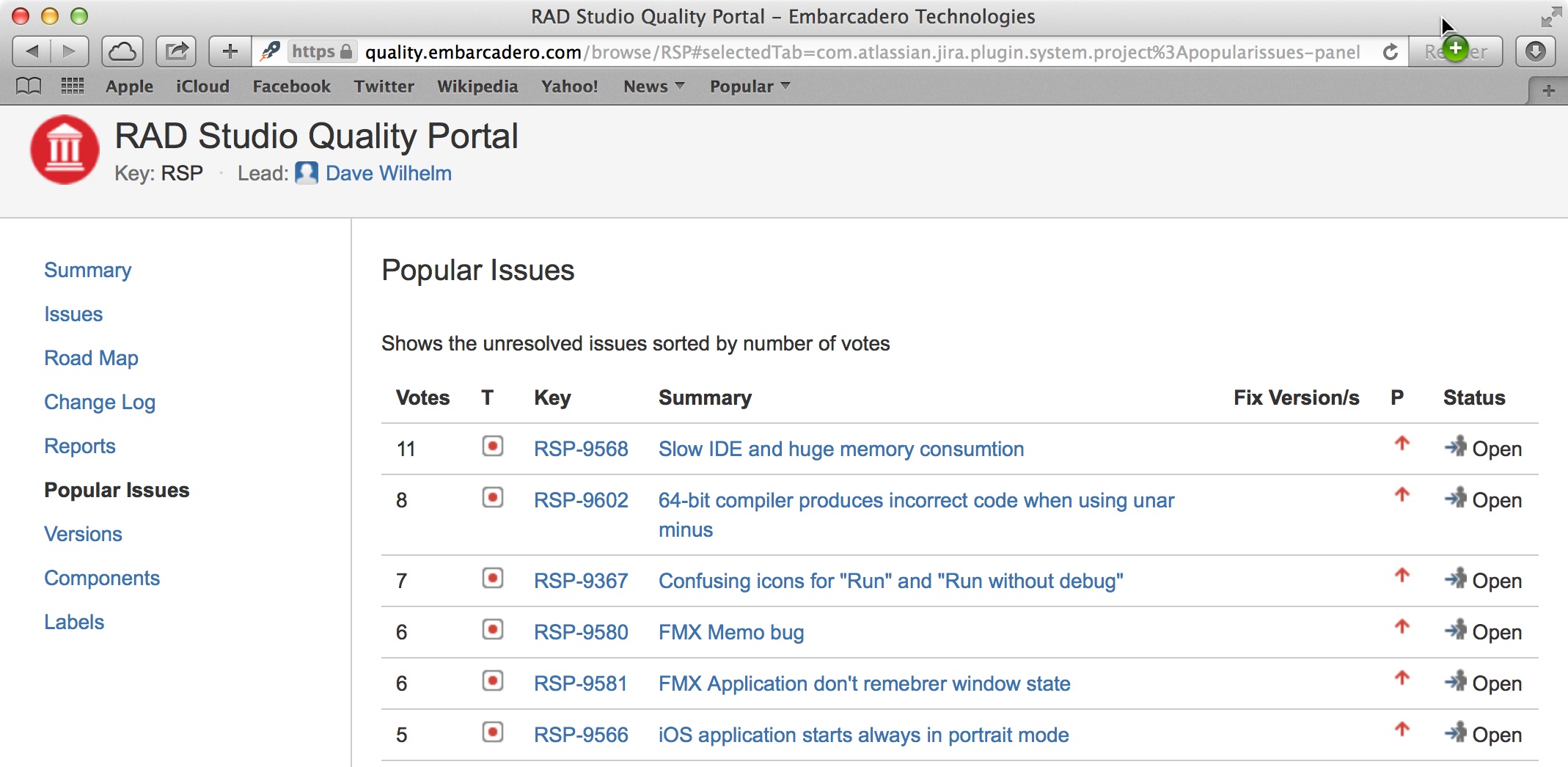1568x767 pixels.
Task: Click the bug type icon for RSP-9581
Action: (493, 681)
